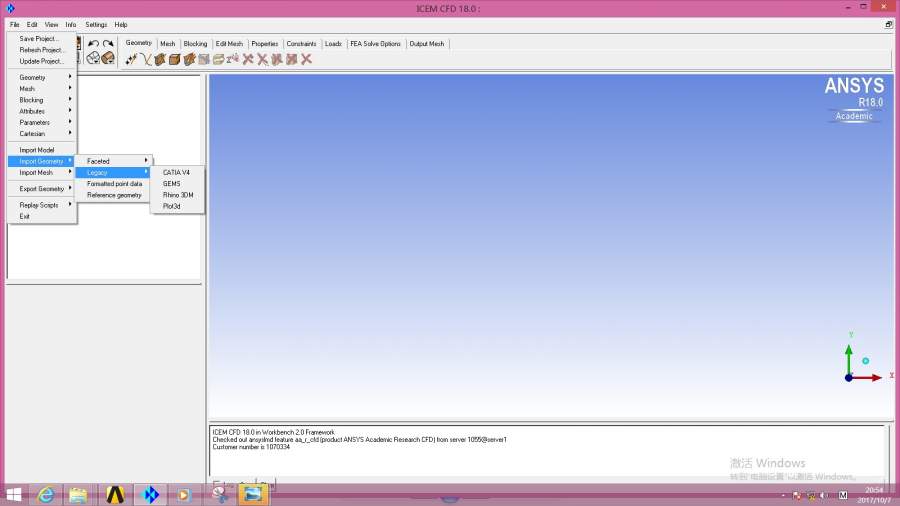Click the ICEM CFD taskbar icon

[150, 495]
